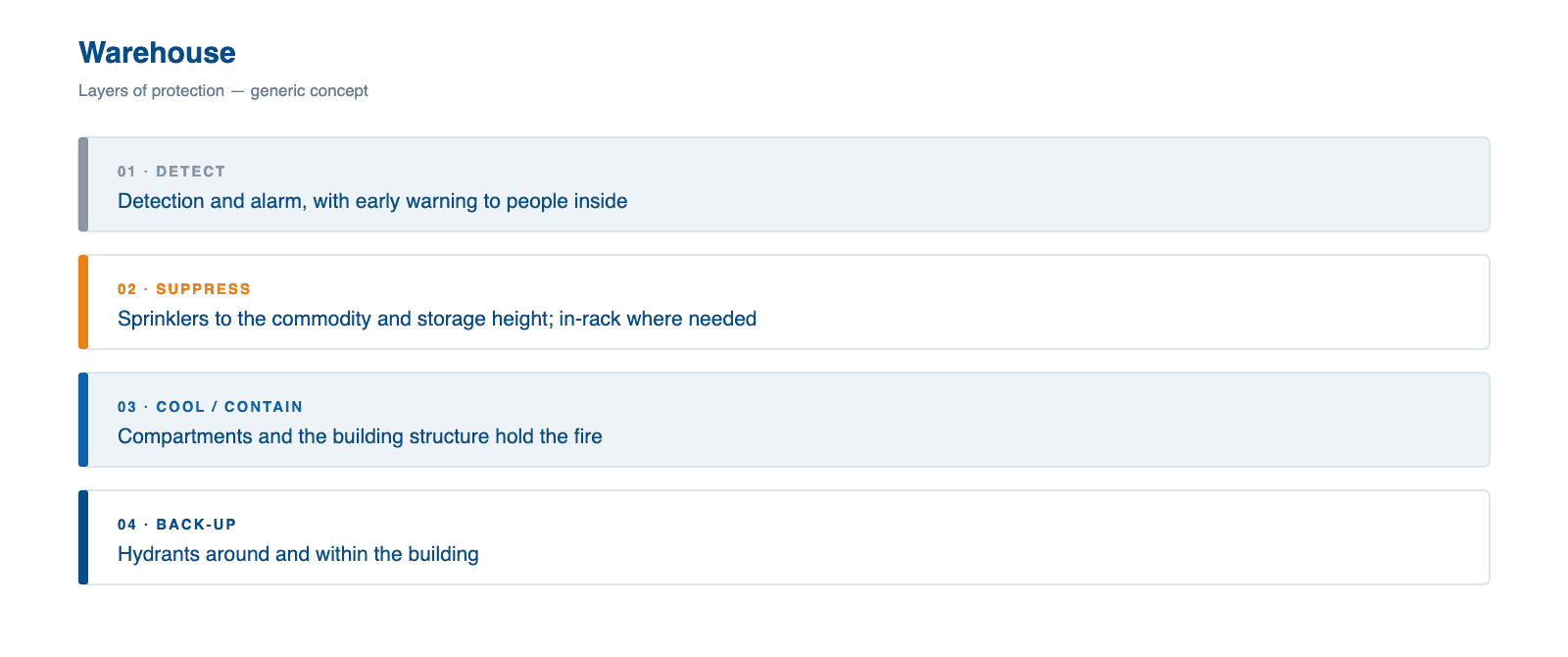Click the in-rack where needed phrase
The image size is (1568, 657).
tap(659, 319)
